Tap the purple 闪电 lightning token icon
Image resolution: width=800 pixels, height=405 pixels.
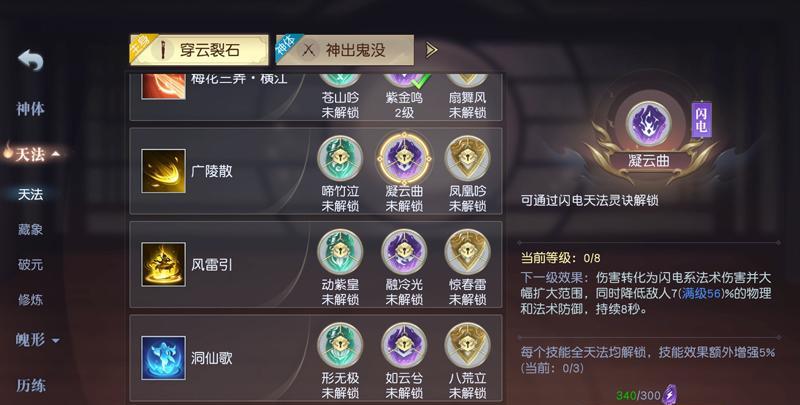pos(670,395)
